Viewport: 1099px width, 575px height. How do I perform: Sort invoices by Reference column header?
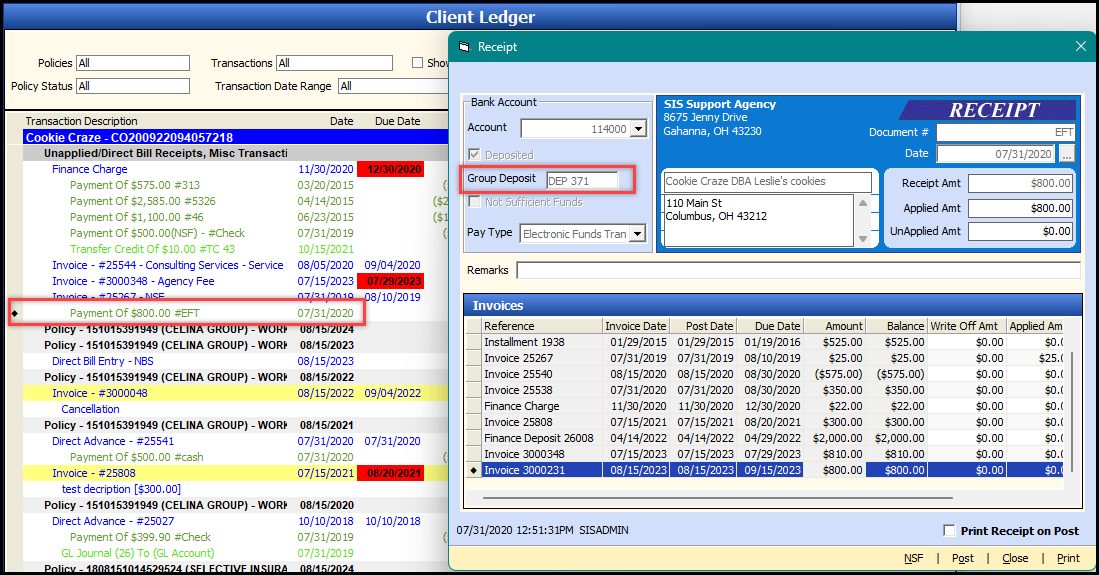click(542, 326)
